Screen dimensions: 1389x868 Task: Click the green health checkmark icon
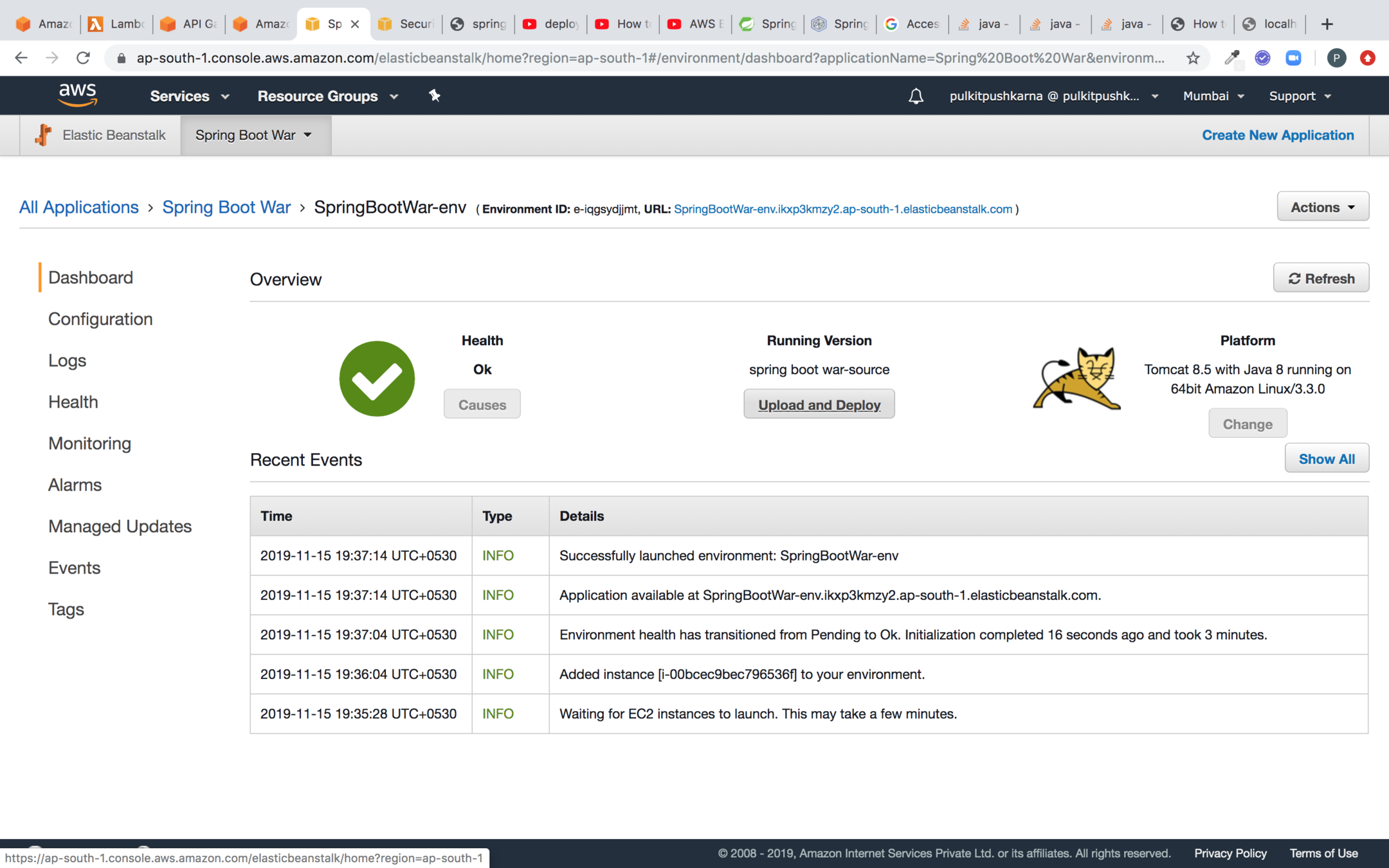pos(377,379)
